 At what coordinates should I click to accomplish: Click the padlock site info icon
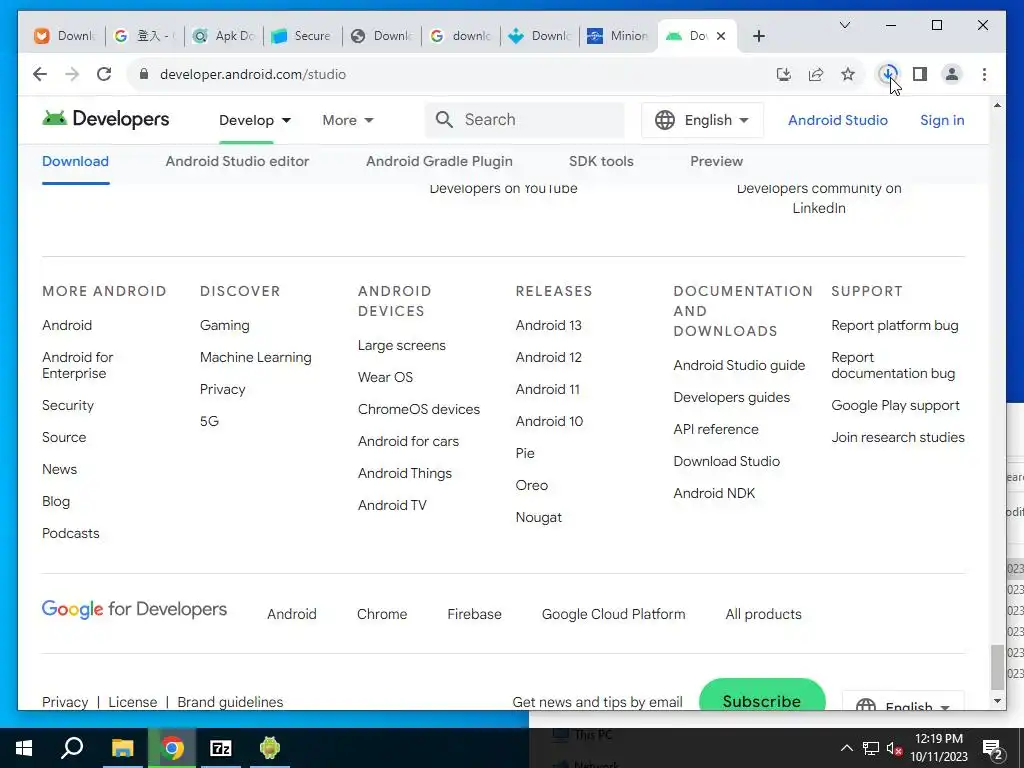click(x=144, y=74)
